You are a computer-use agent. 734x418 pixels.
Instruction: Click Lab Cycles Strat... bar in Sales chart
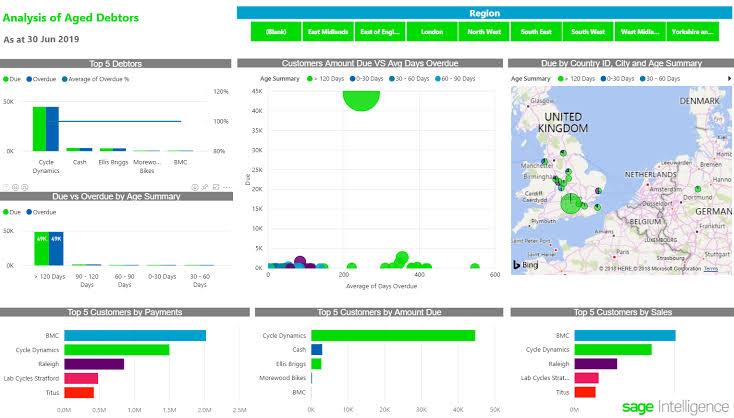click(x=587, y=378)
